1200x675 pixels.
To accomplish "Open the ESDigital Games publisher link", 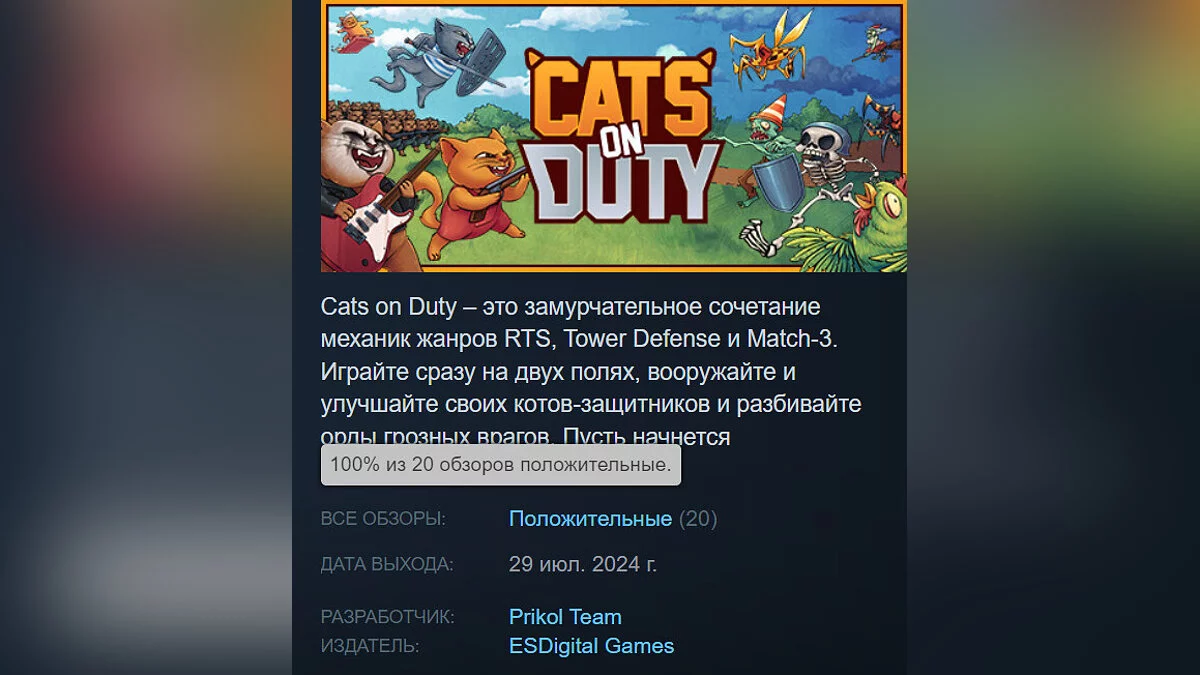I will pyautogui.click(x=591, y=646).
